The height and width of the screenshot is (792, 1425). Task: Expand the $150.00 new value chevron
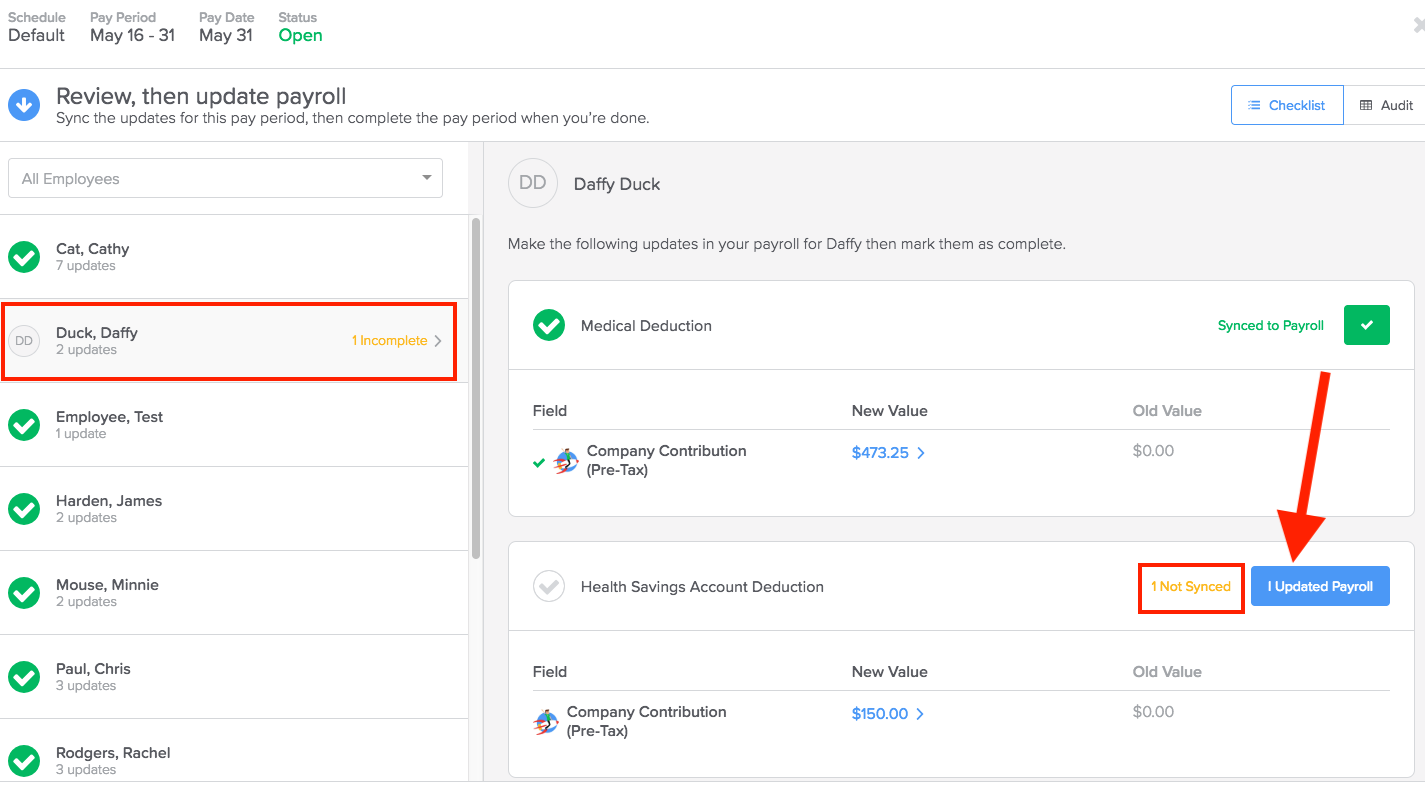[x=920, y=714]
